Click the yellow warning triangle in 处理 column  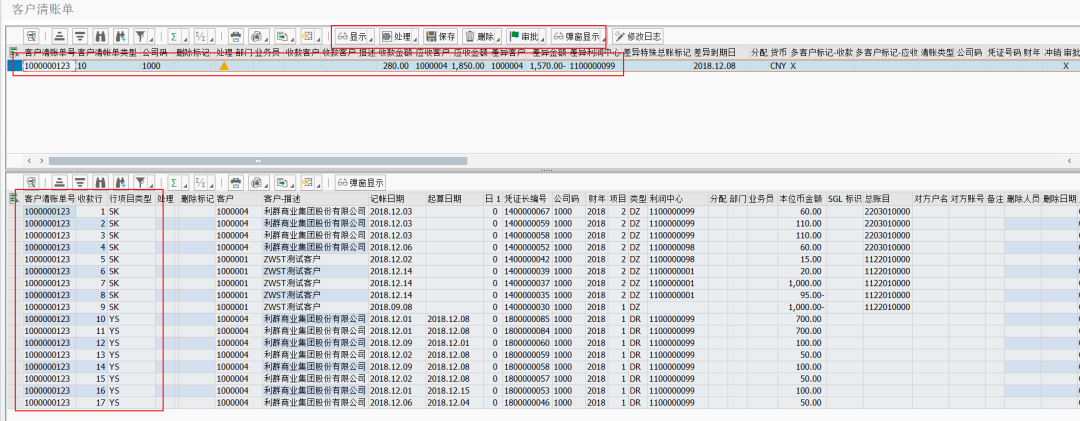(224, 66)
